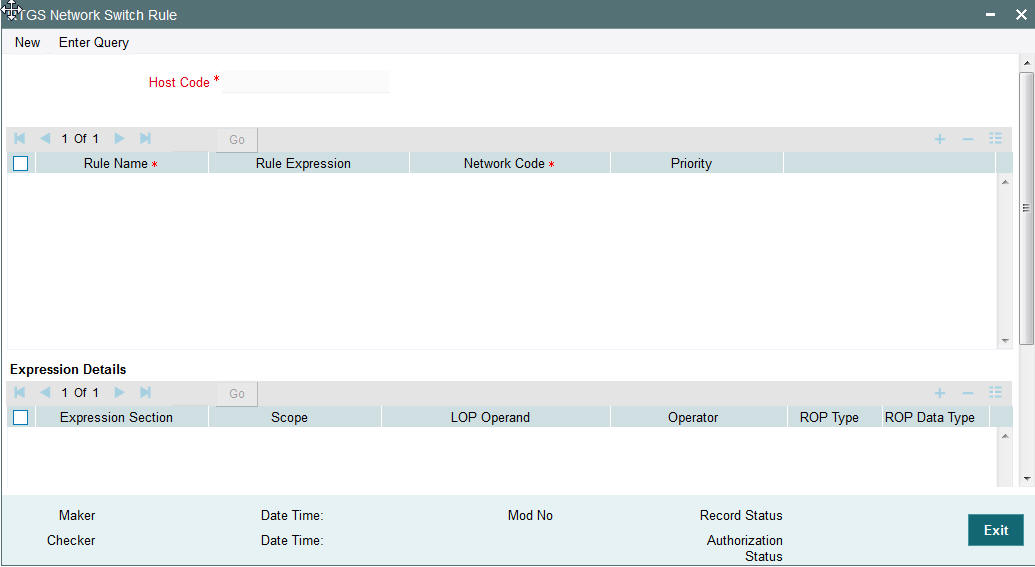This screenshot has width=1035, height=567.
Task: Click the Mod No label
Action: coord(530,516)
